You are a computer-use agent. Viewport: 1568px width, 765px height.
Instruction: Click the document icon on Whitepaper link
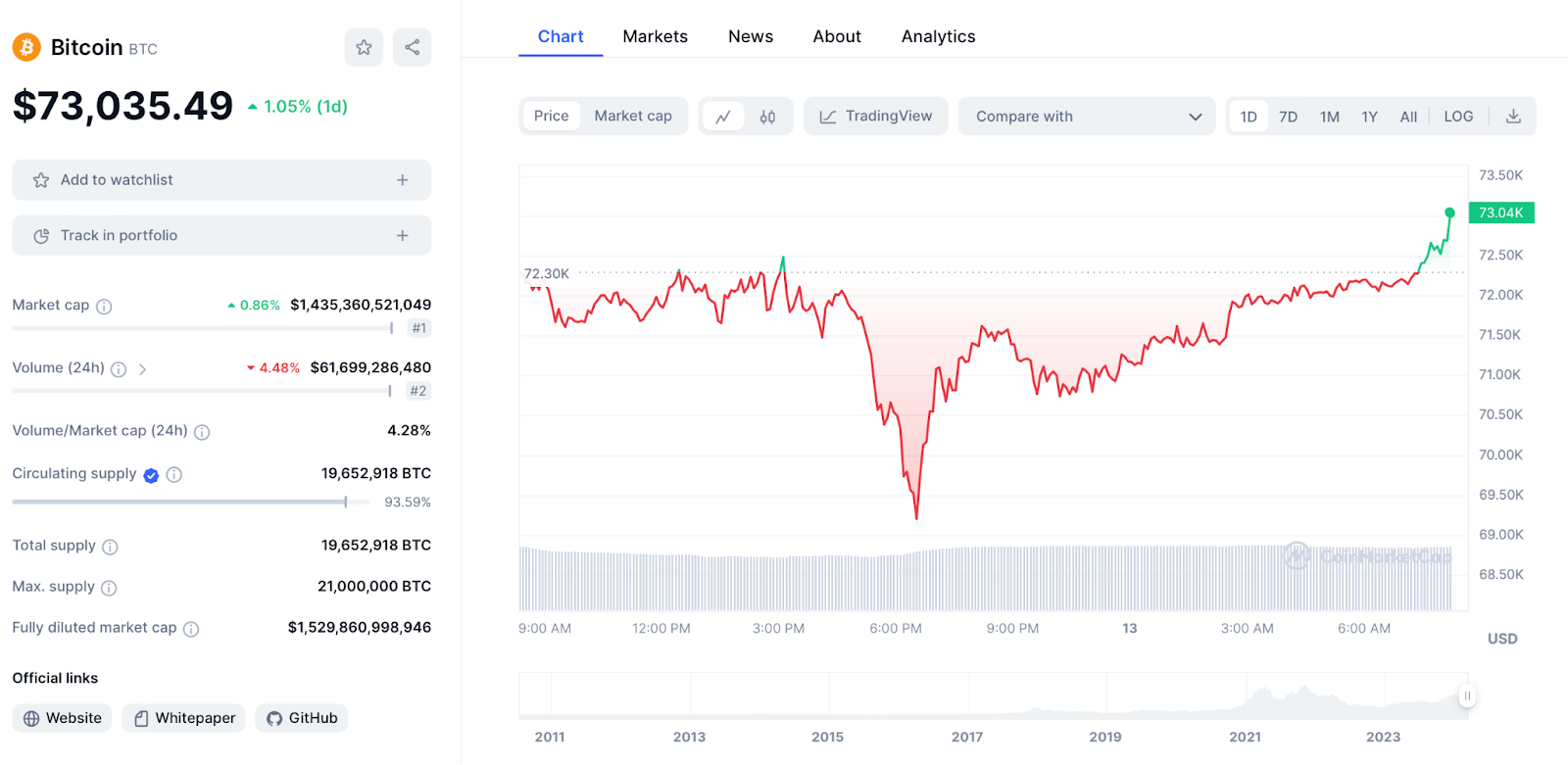coord(141,719)
